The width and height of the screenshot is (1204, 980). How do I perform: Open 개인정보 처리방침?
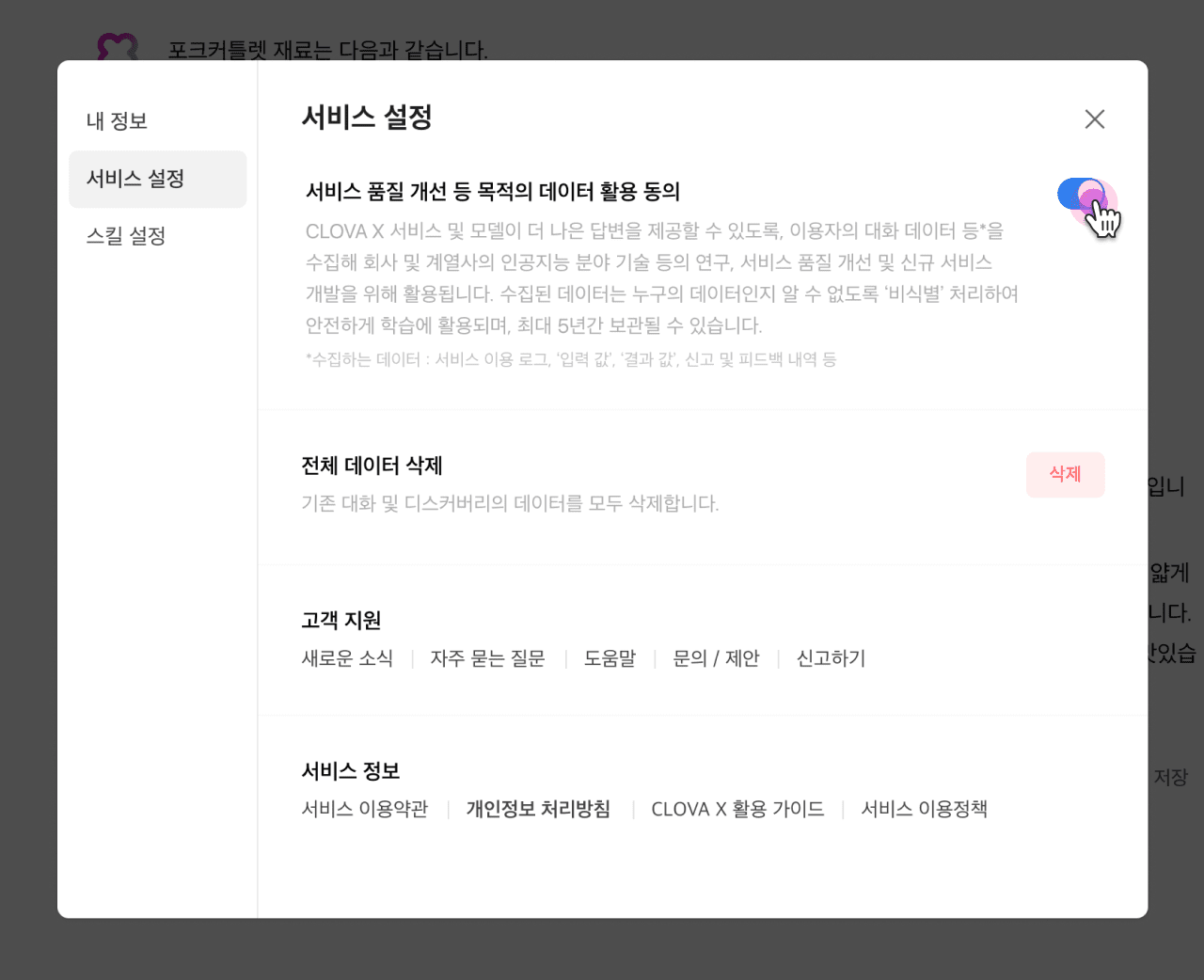pos(538,809)
